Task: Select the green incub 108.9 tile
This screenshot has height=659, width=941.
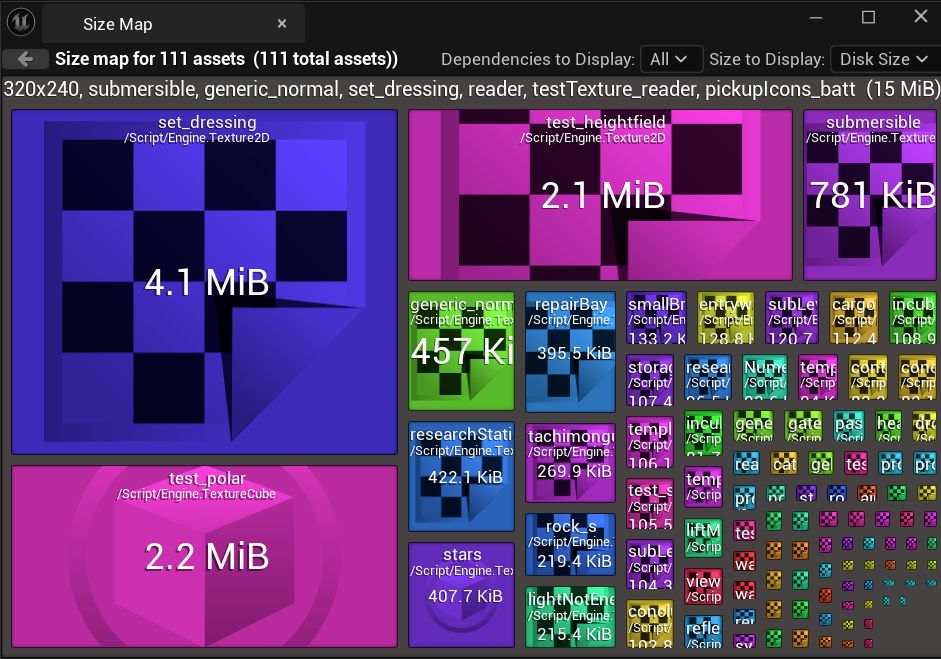Action: [x=913, y=318]
